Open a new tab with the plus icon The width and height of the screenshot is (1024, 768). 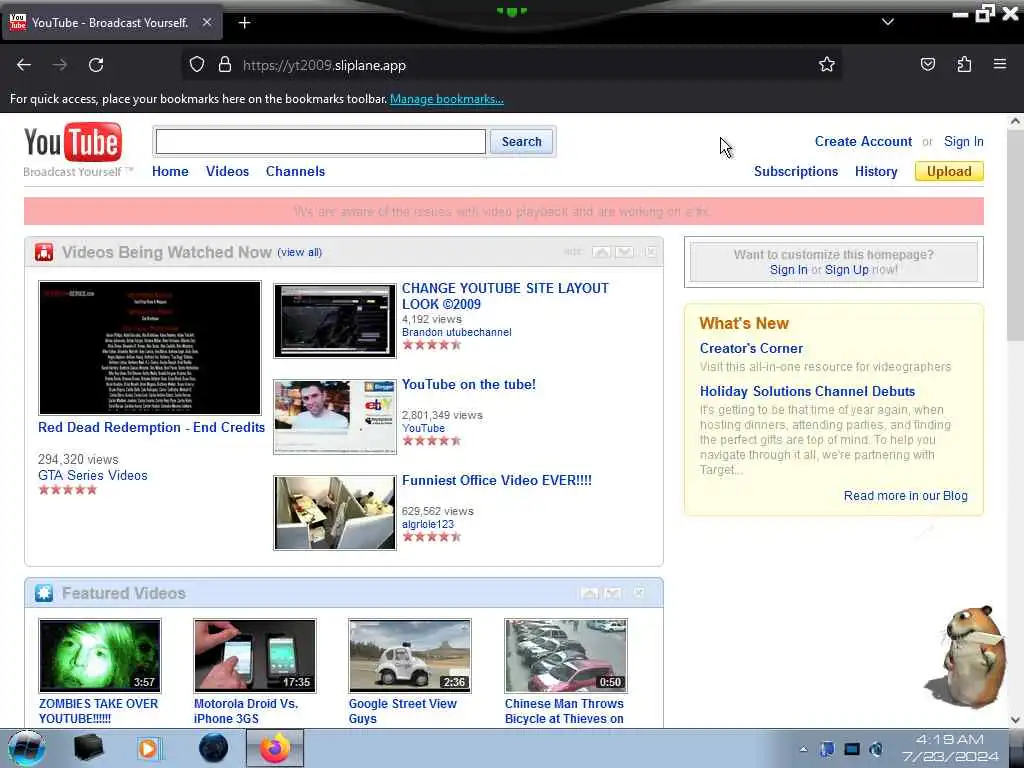pos(244,23)
